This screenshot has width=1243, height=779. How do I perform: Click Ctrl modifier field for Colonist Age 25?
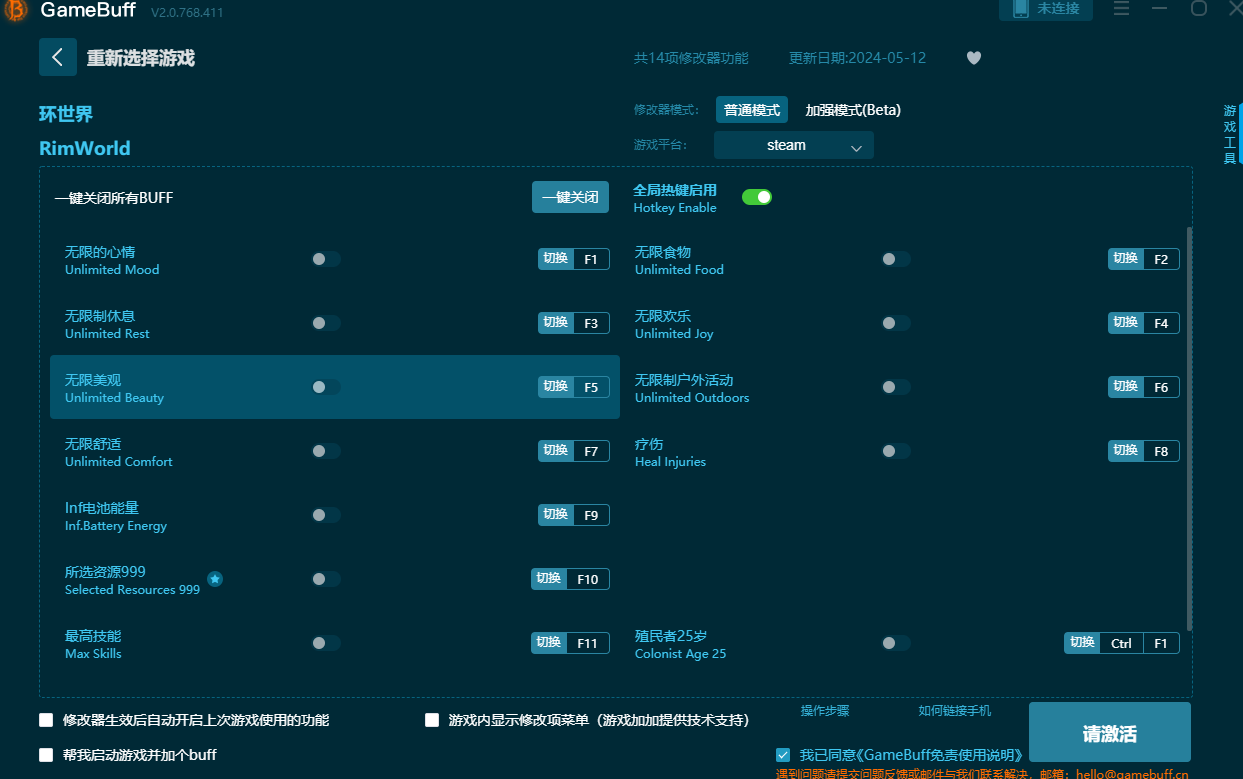coord(1121,643)
